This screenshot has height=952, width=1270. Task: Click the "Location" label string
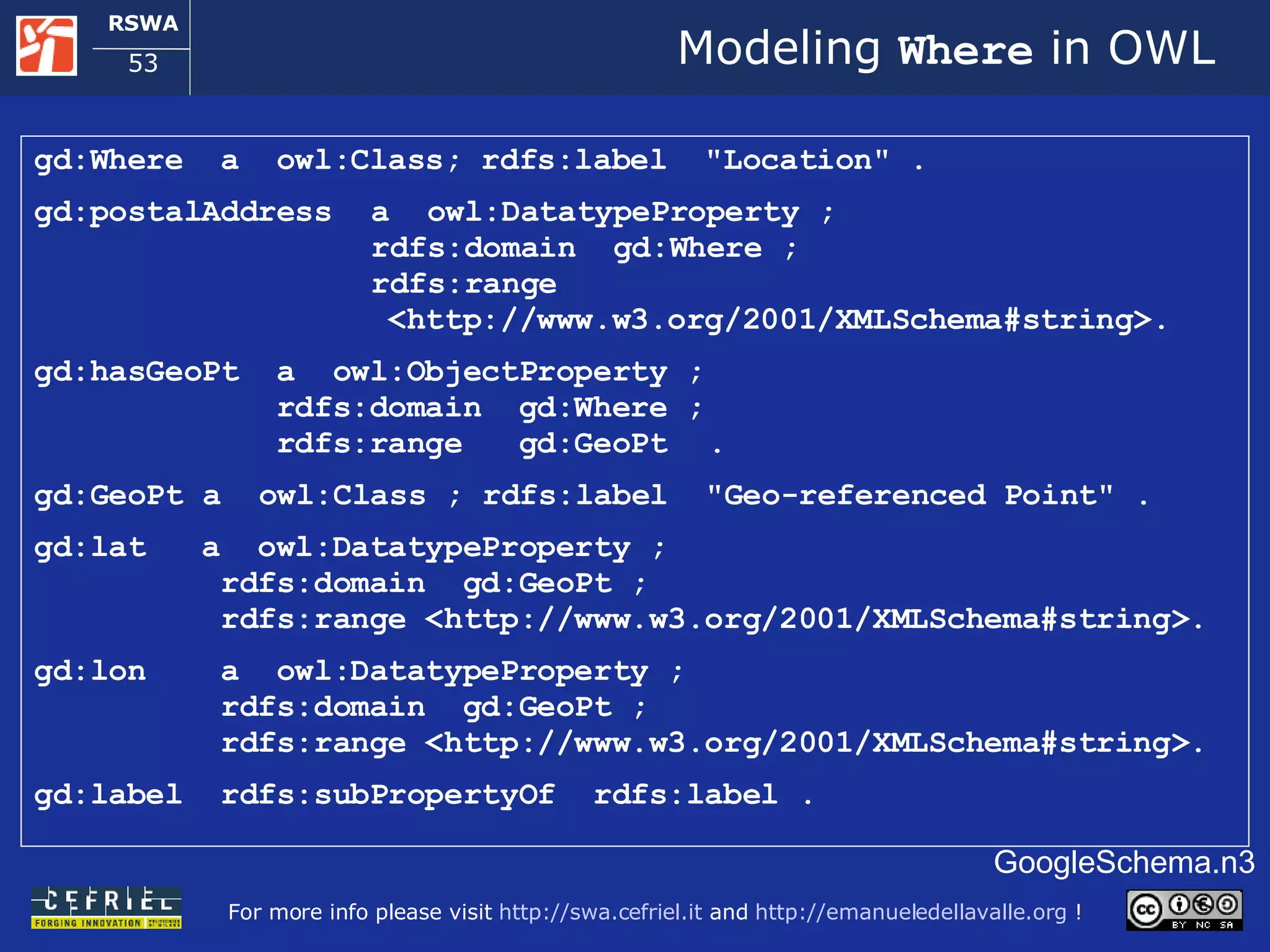(x=797, y=161)
